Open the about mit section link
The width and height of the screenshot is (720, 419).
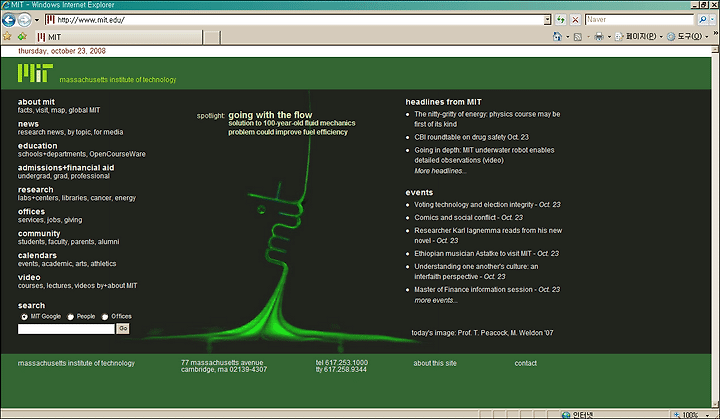[36, 102]
